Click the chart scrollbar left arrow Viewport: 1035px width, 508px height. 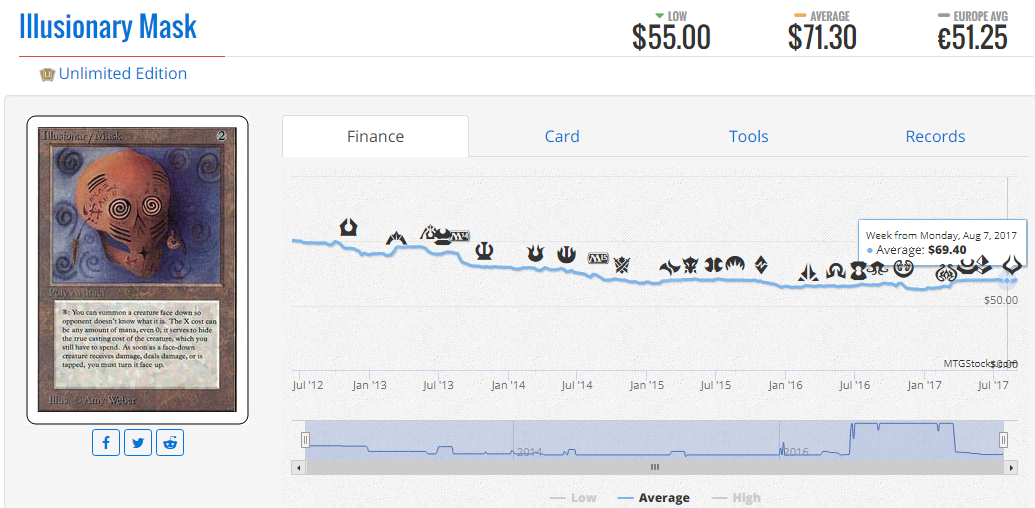click(298, 467)
